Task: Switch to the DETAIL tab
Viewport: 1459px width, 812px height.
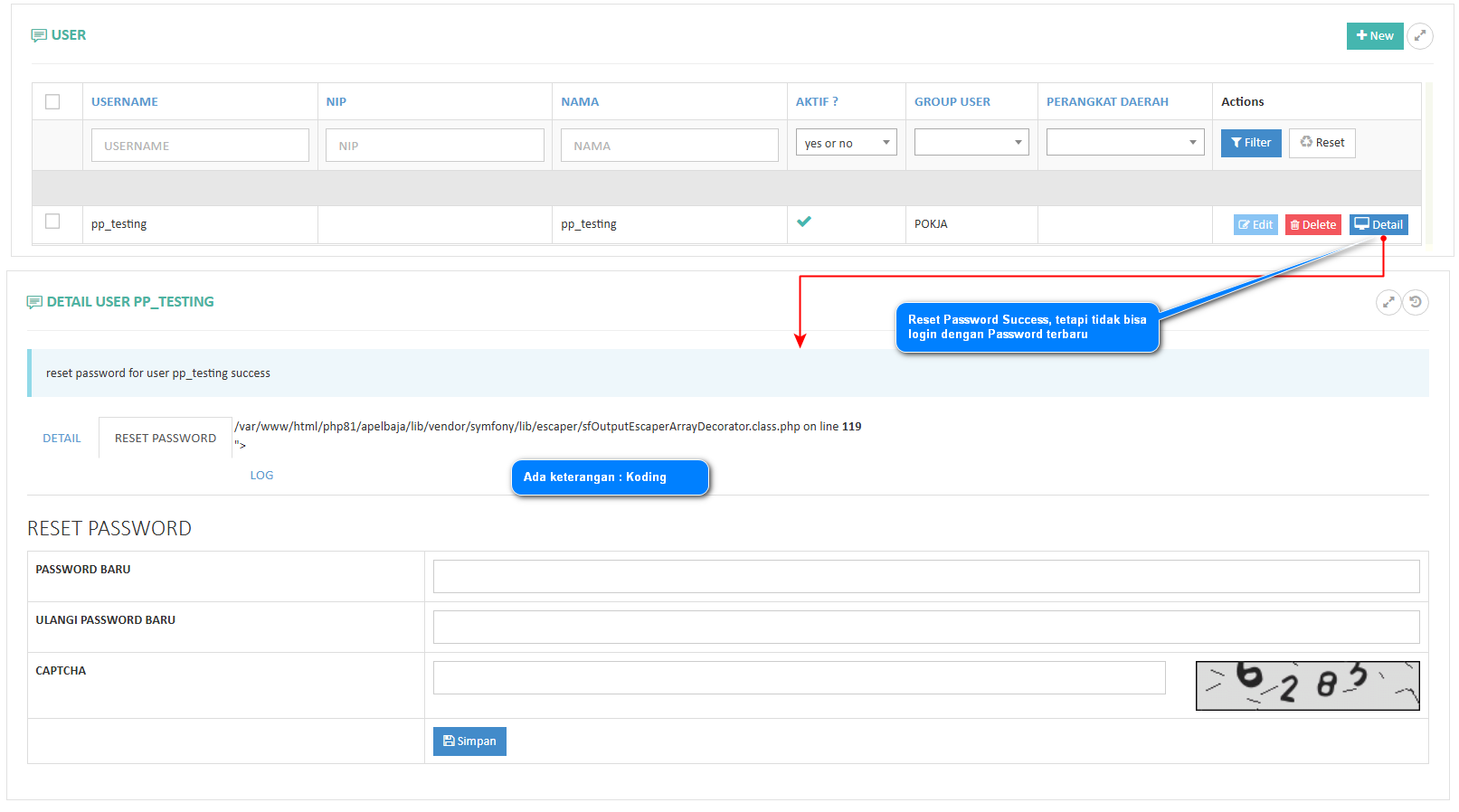Action: [x=62, y=439]
